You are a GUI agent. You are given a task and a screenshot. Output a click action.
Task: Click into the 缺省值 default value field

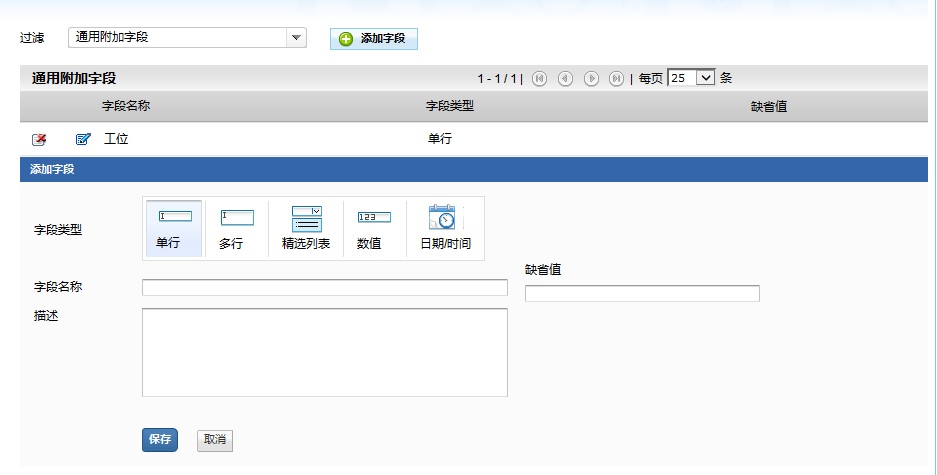tap(642, 294)
